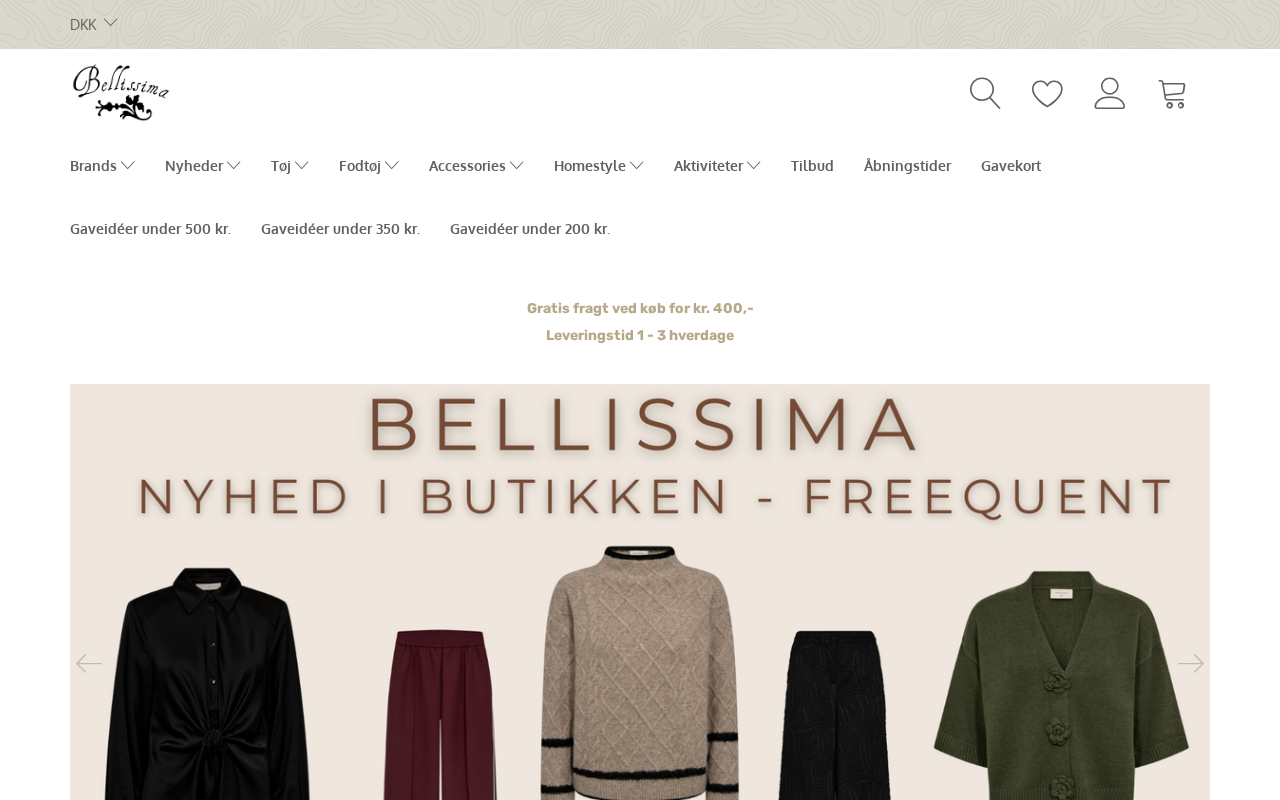Click the Bellissima logo
The height and width of the screenshot is (800, 1280).
(x=121, y=93)
